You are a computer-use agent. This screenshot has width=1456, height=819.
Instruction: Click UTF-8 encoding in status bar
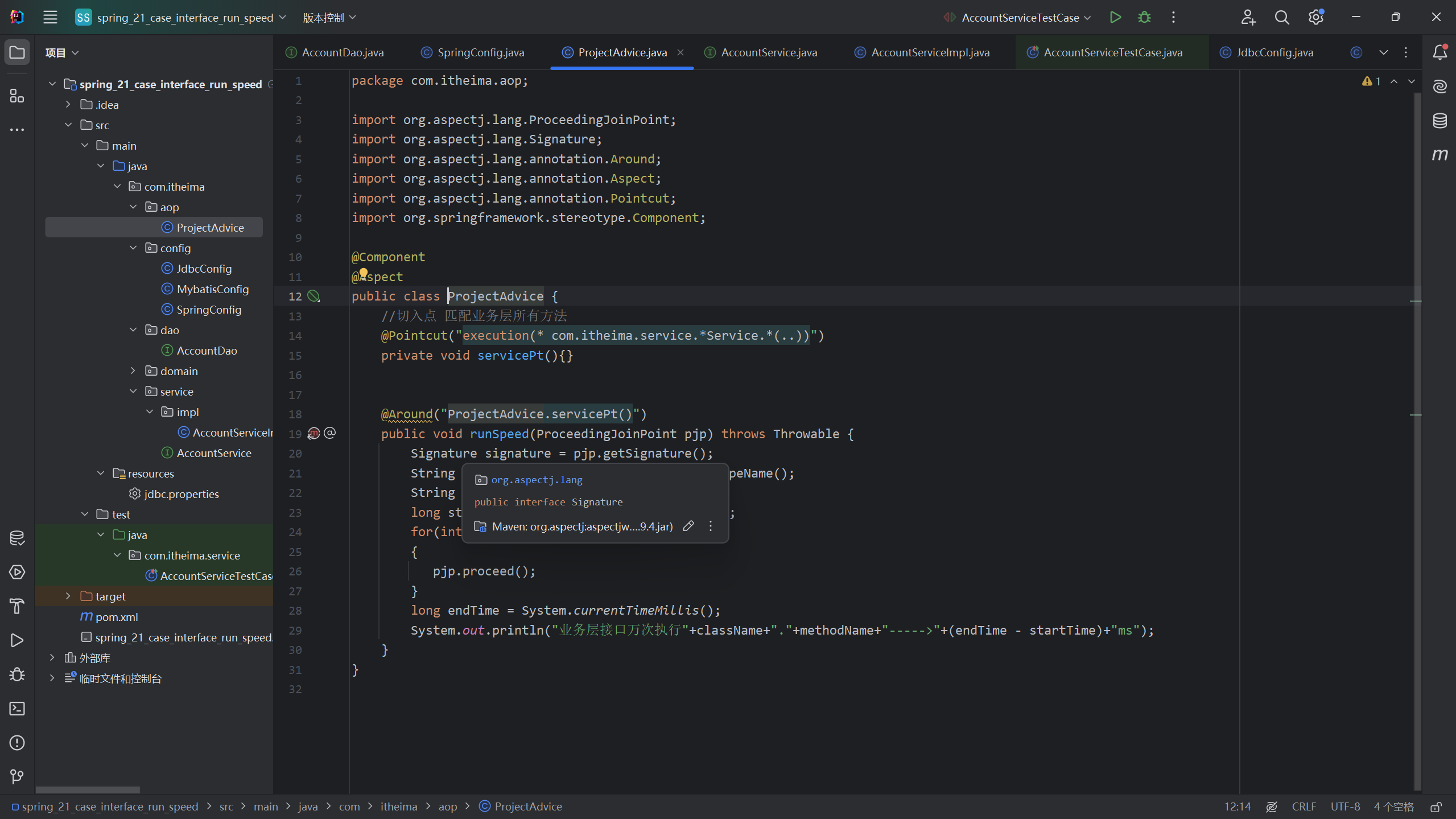coord(1345,807)
